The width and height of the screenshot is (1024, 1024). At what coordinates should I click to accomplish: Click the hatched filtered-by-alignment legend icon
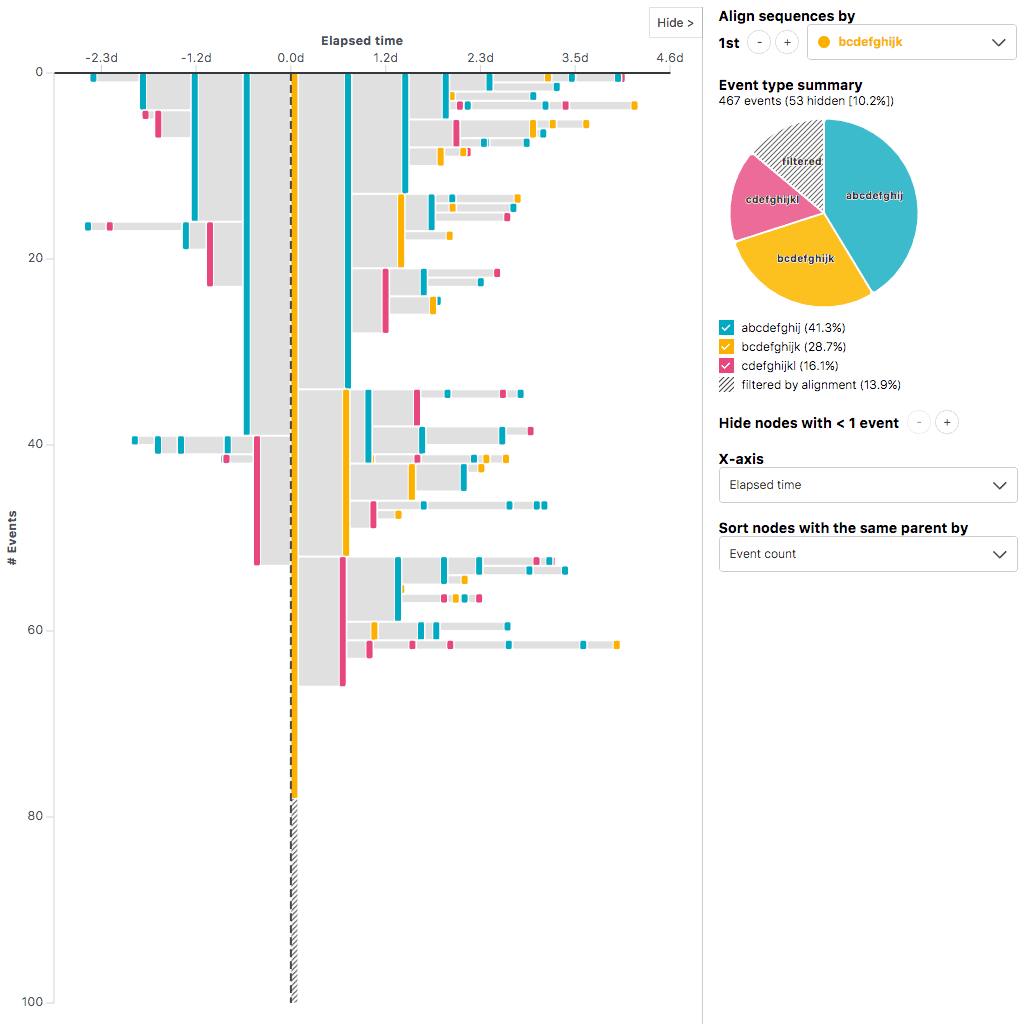[x=726, y=384]
